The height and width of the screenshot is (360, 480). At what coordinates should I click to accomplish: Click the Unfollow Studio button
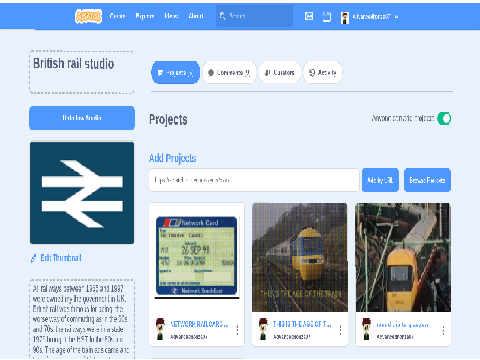point(82,118)
